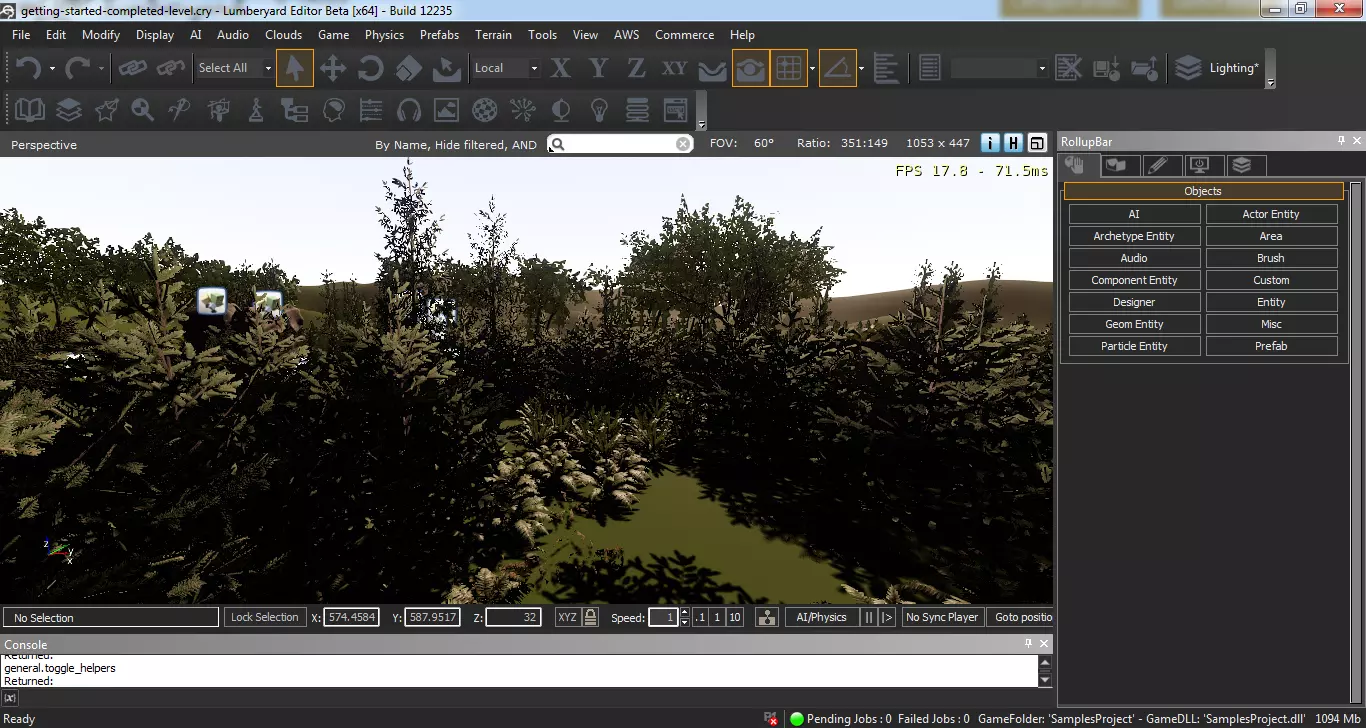The width and height of the screenshot is (1366, 728).
Task: Select the Move tool in the toolbar
Action: tap(332, 68)
